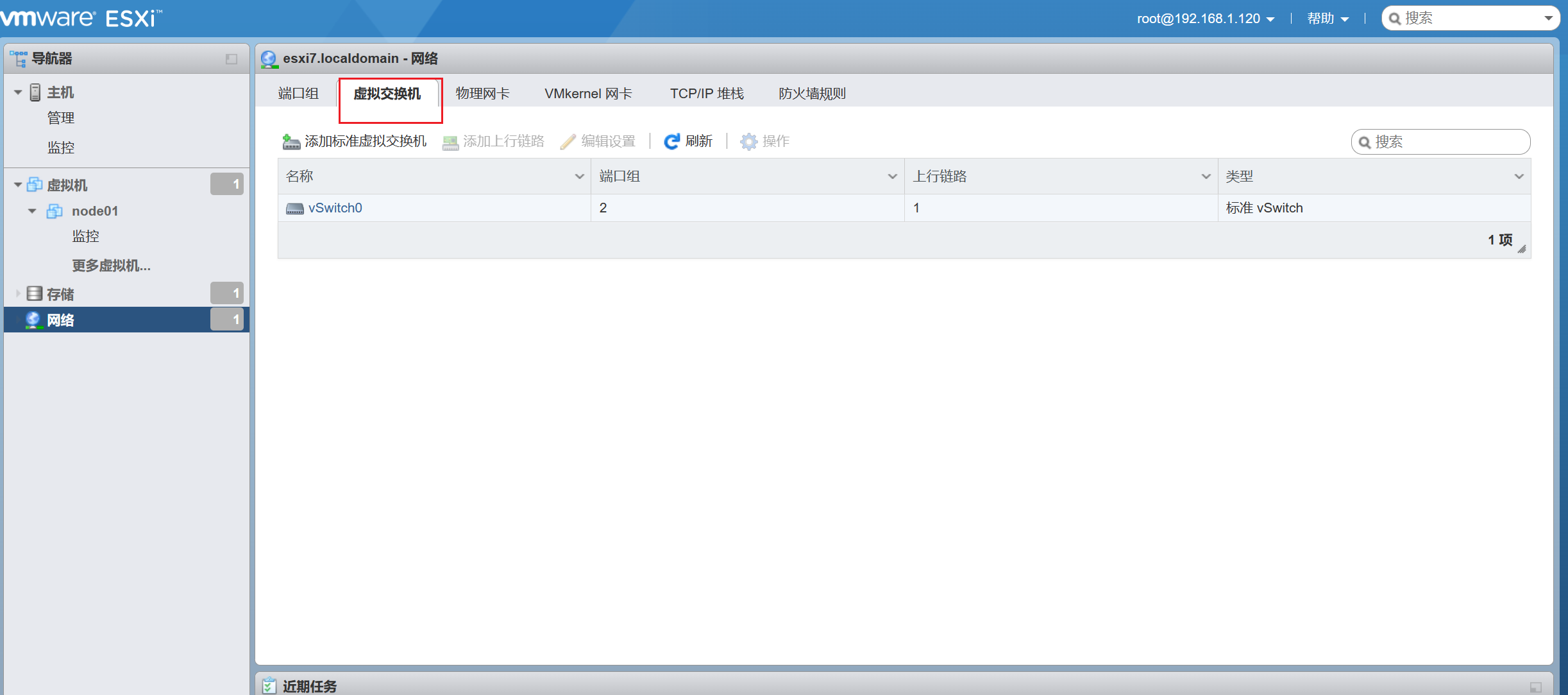
Task: Collapse the 虚拟机 tree node
Action: pos(18,185)
